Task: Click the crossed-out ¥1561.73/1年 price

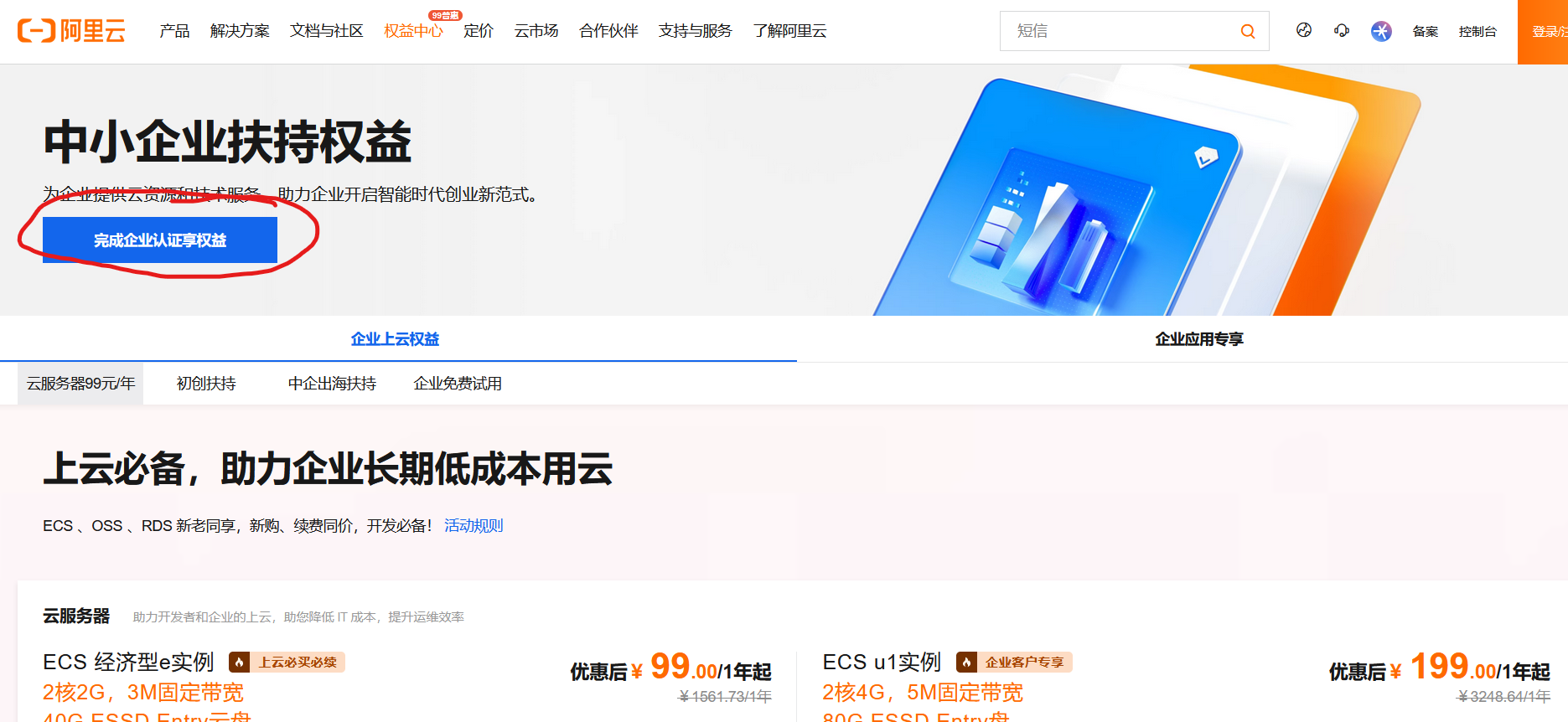Action: (x=725, y=697)
